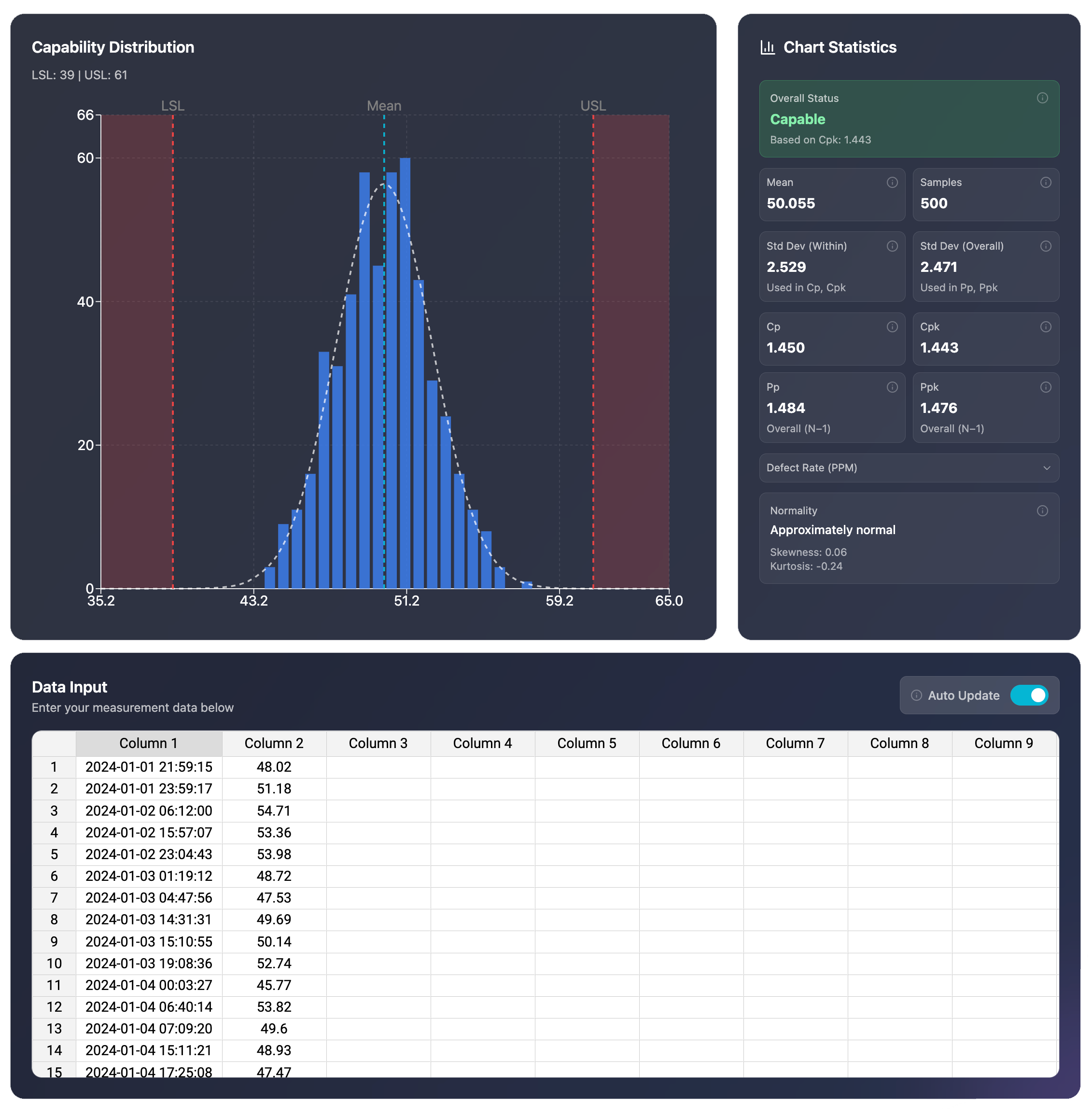
Task: Open info icon on Overall Status card
Action: pyautogui.click(x=1042, y=98)
